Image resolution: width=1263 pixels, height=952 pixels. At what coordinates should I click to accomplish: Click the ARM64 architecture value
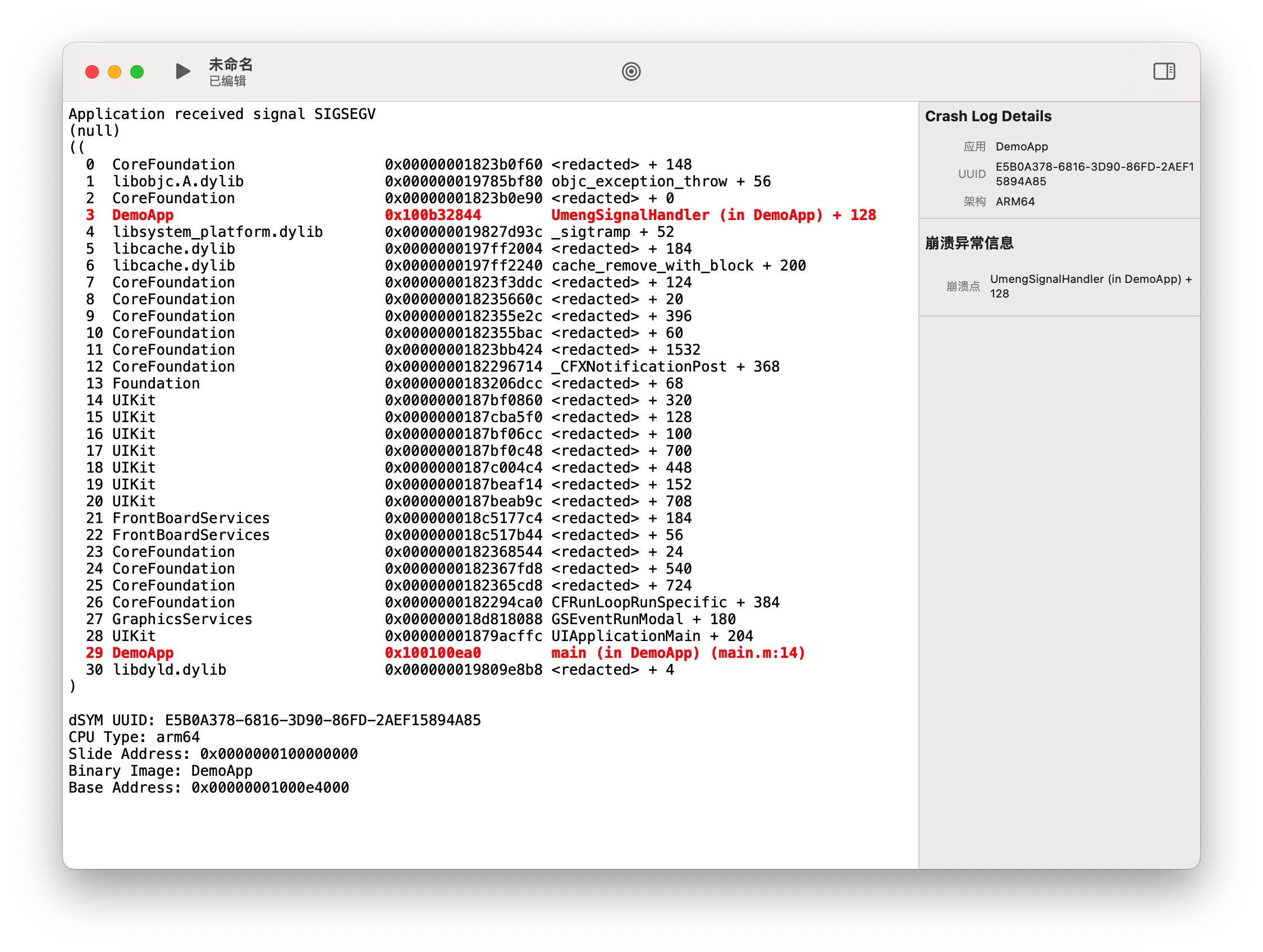click(x=1015, y=202)
